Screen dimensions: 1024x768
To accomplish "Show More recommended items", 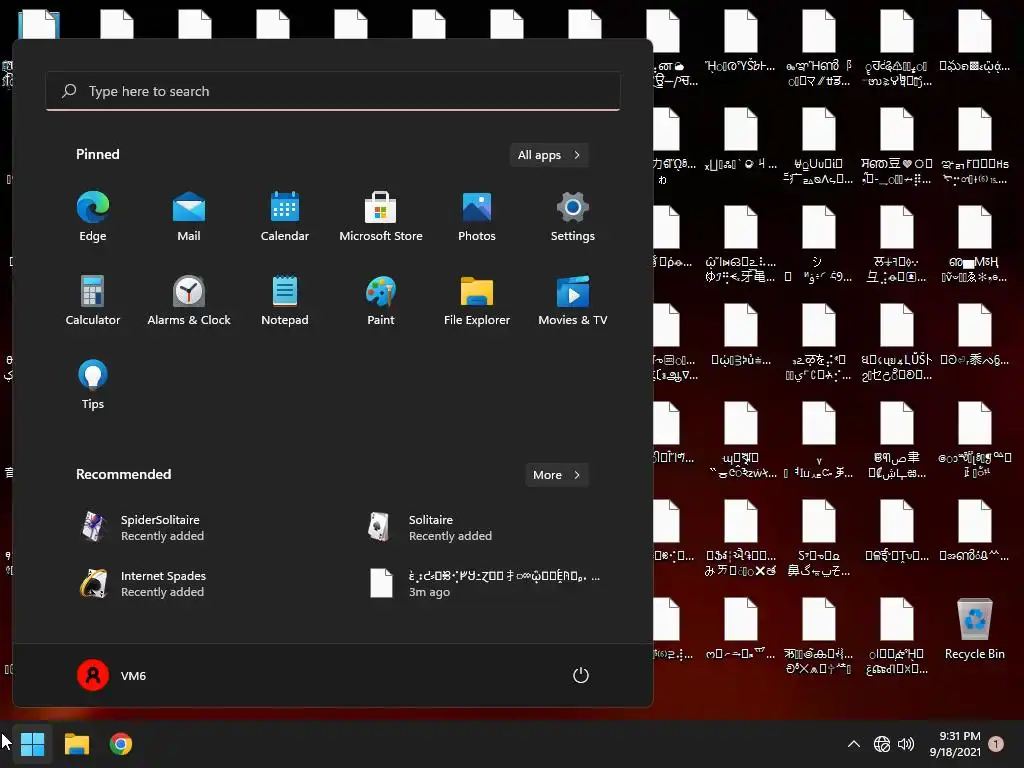I will point(556,475).
